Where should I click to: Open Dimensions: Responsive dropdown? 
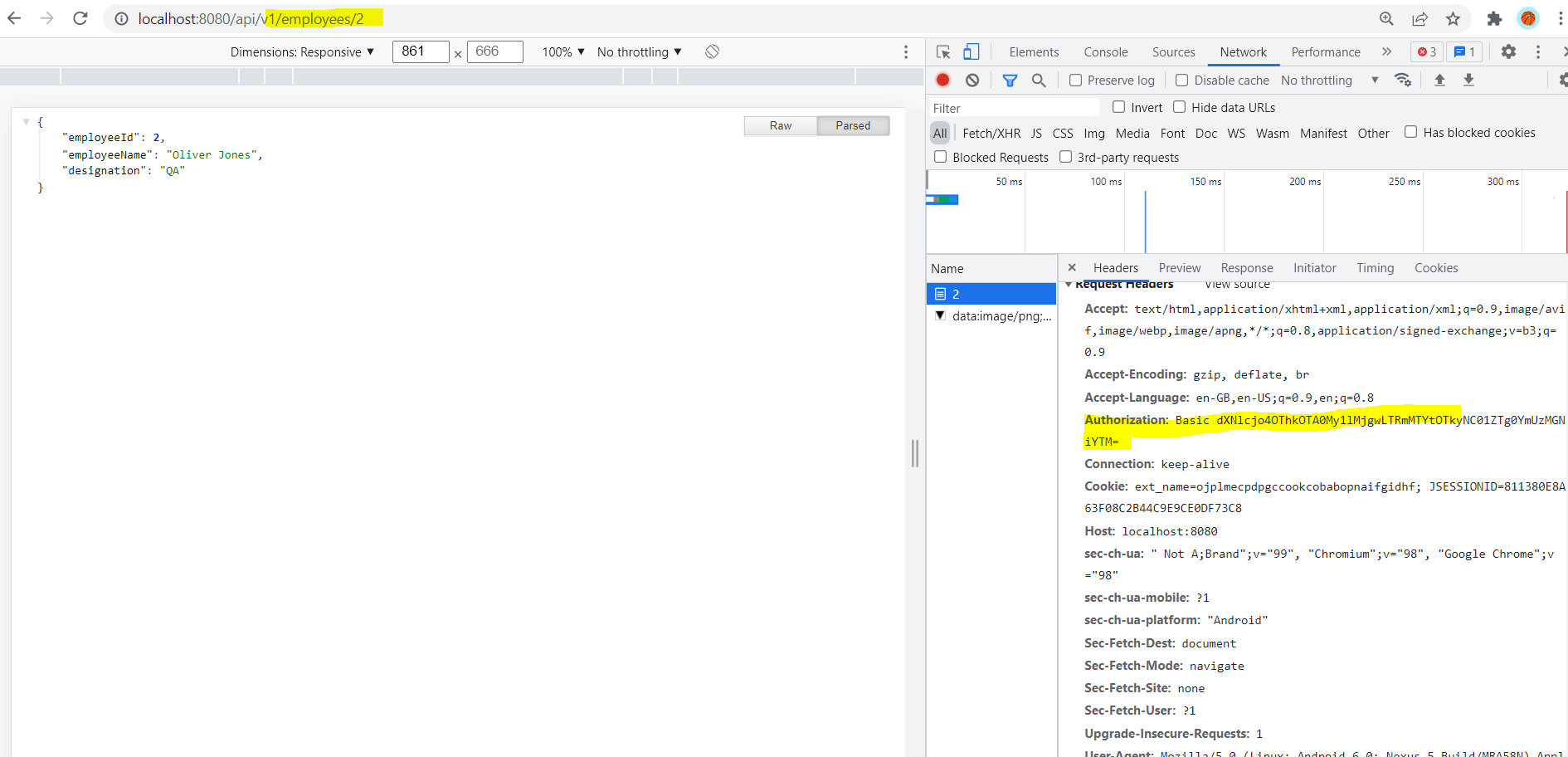(x=302, y=51)
